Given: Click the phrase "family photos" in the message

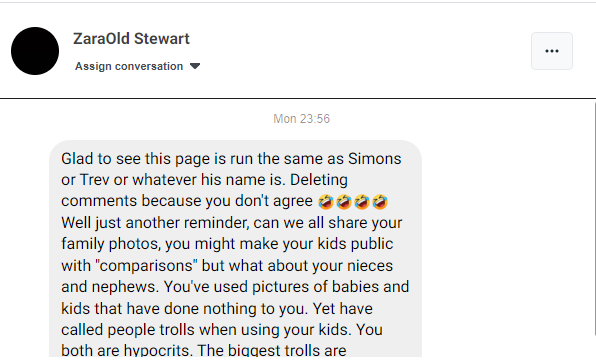Looking at the screenshot, I should tap(110, 244).
